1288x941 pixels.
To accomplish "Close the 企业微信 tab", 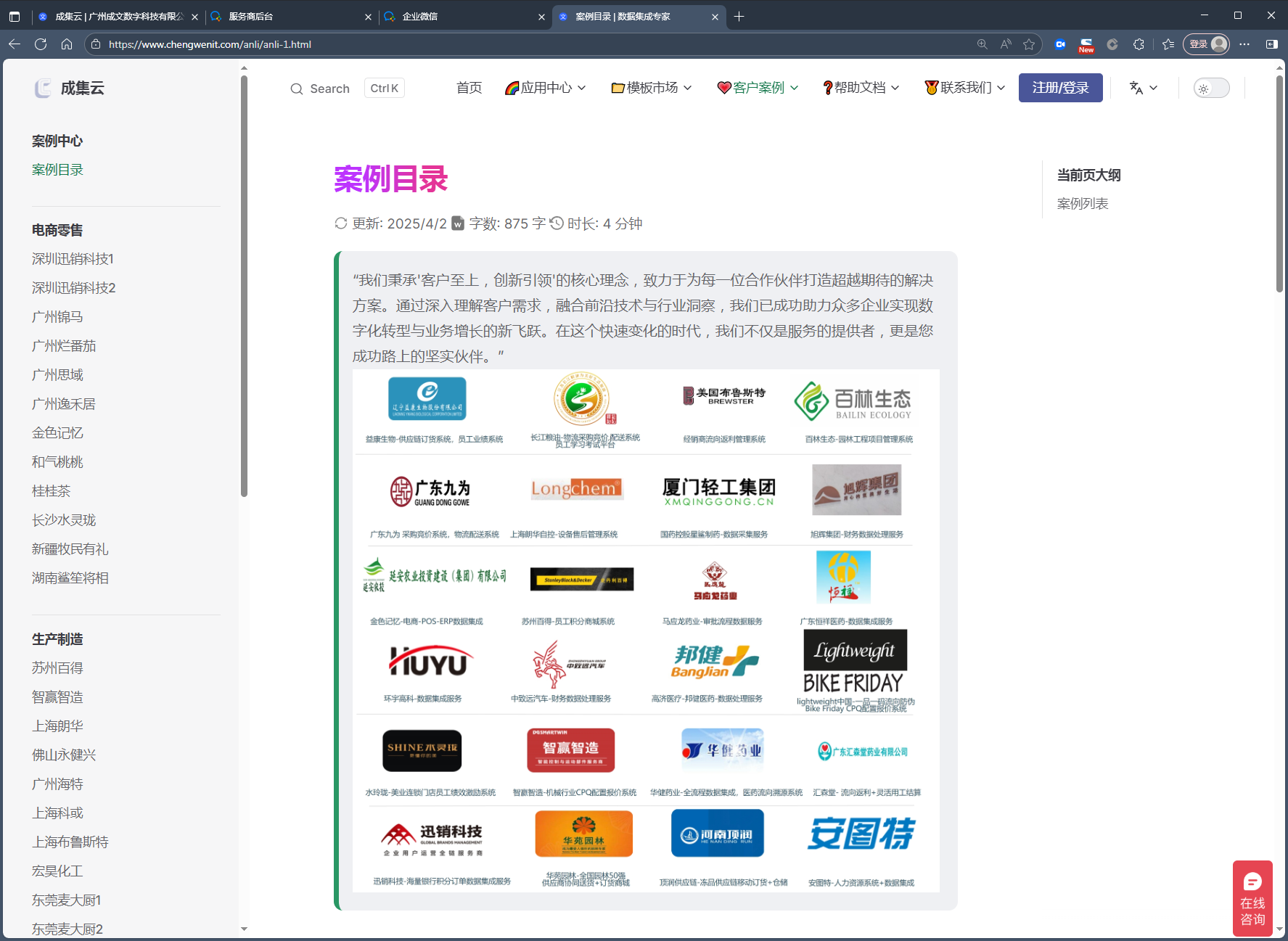I will point(541,17).
